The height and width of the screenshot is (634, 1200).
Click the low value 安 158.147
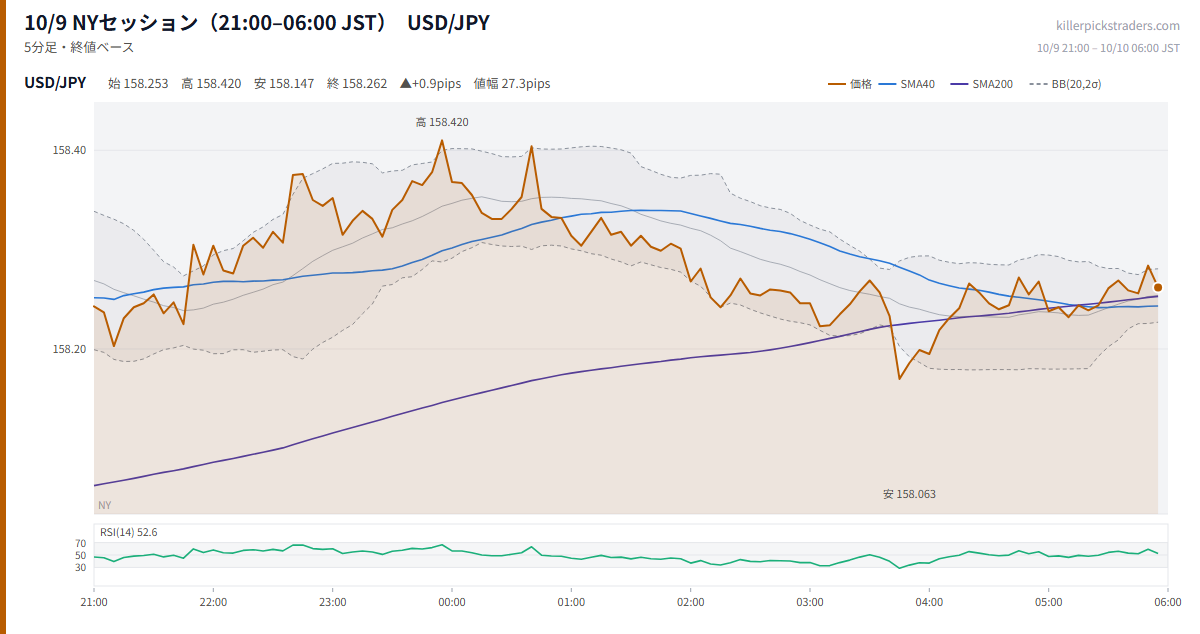(x=284, y=84)
